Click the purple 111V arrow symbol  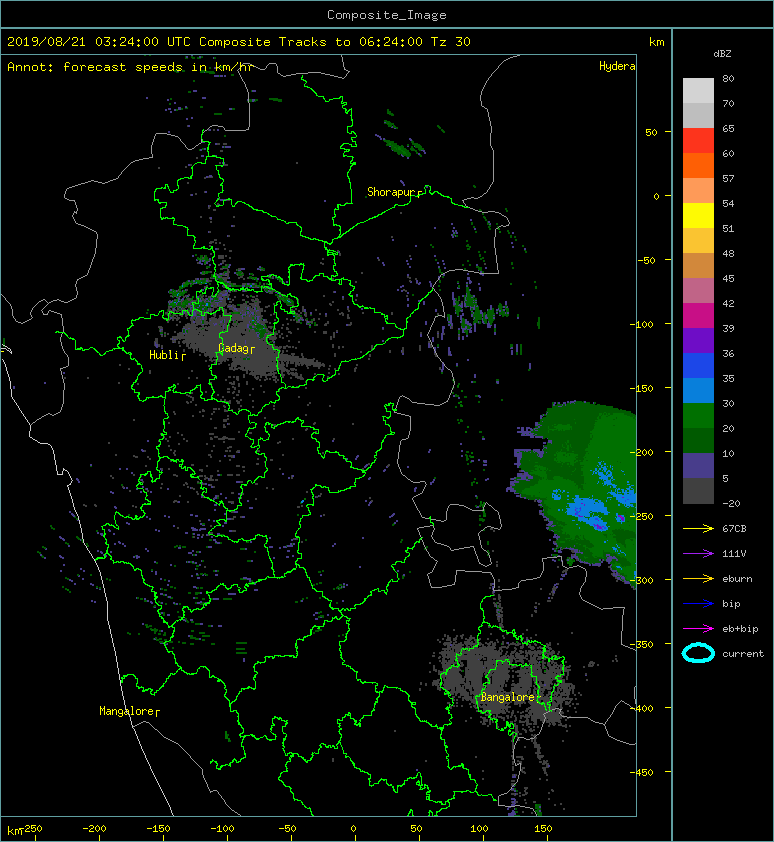698,554
